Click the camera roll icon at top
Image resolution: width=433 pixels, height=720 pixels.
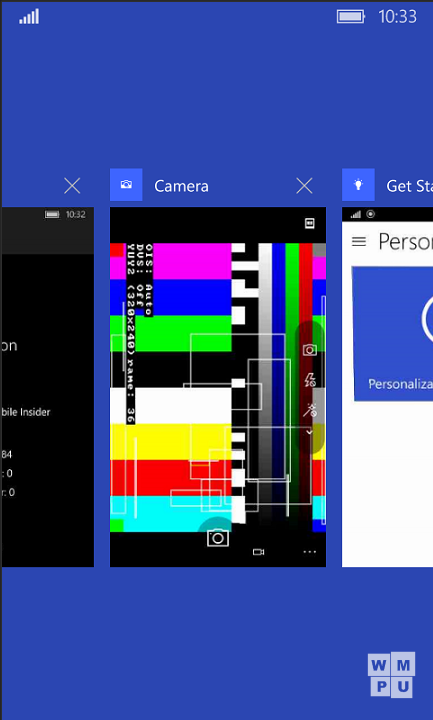coord(310,223)
